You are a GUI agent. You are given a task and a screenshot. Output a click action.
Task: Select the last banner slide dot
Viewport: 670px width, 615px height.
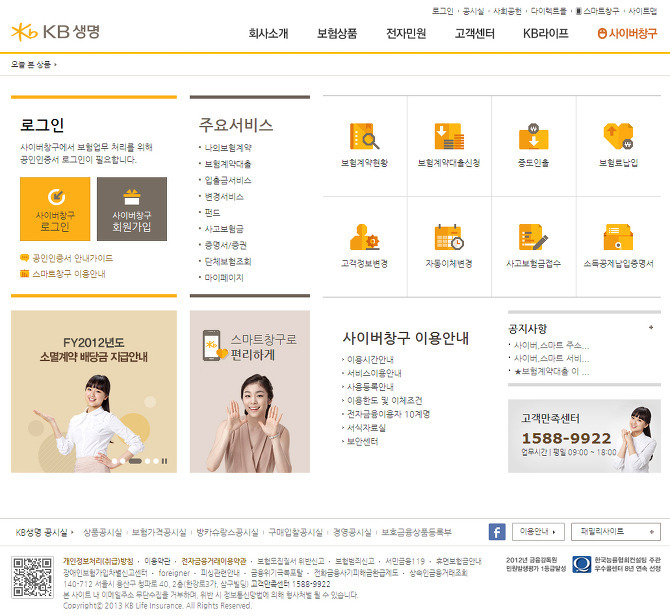pyautogui.click(x=156, y=461)
